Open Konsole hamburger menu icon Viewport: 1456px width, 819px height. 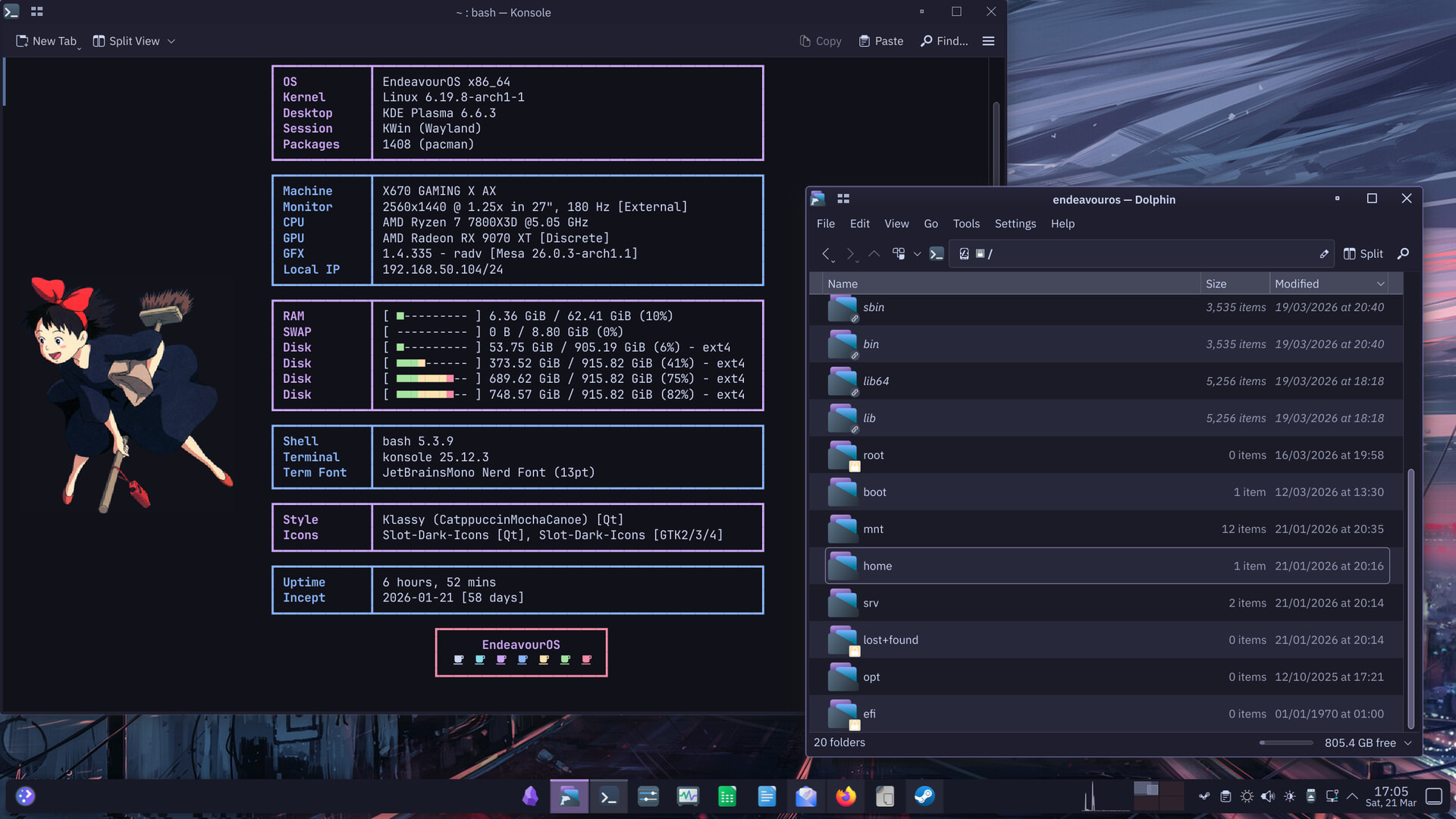pos(988,41)
